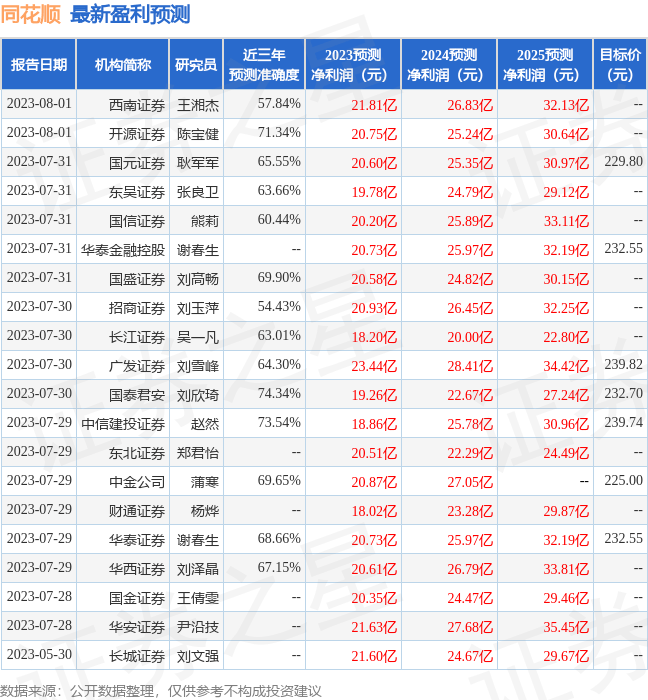Click accuracy value 71.34%
648x700 pixels.
279,133
